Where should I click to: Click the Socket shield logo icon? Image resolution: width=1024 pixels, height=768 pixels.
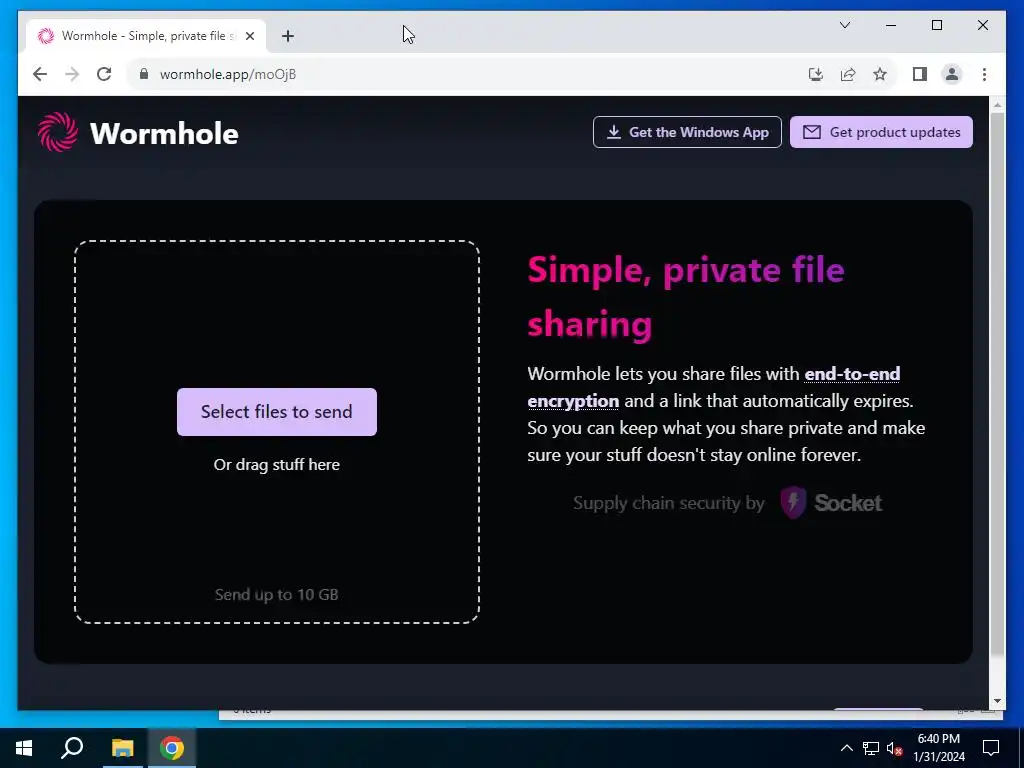coord(793,502)
